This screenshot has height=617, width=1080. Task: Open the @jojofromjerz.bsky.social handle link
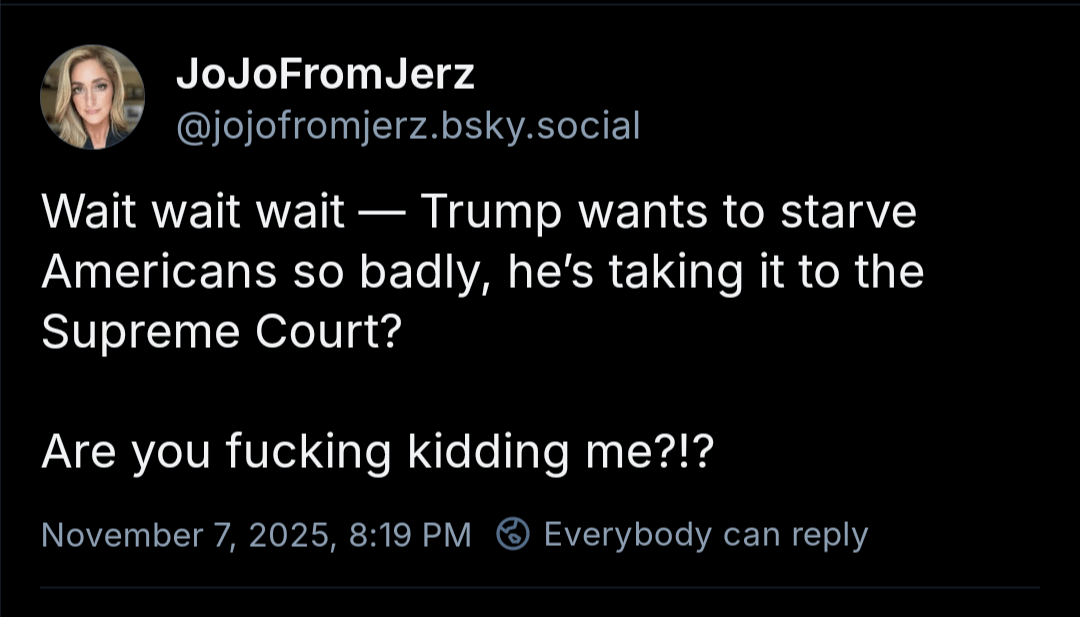pos(407,126)
